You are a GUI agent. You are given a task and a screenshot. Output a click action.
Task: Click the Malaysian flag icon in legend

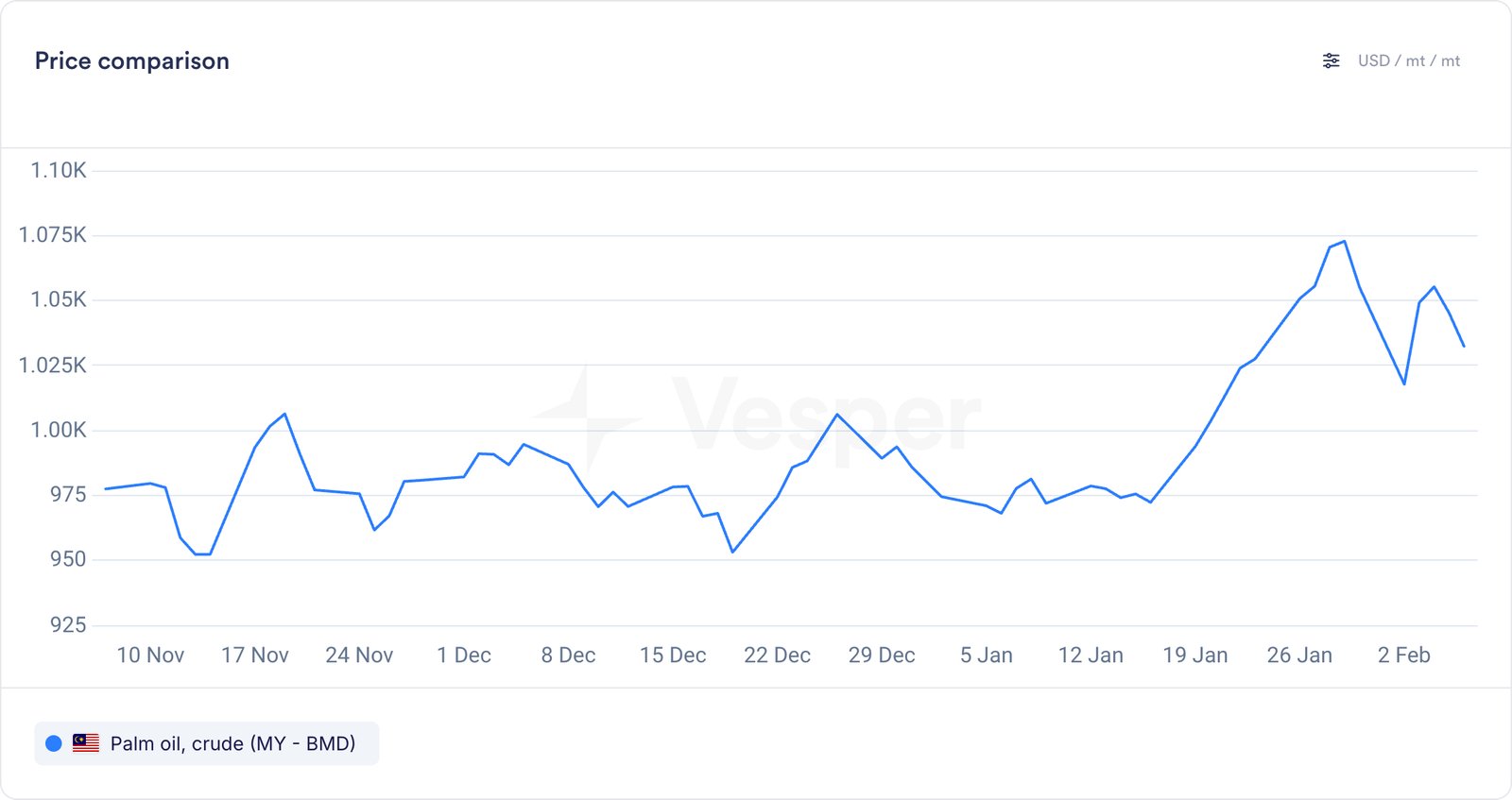click(86, 743)
